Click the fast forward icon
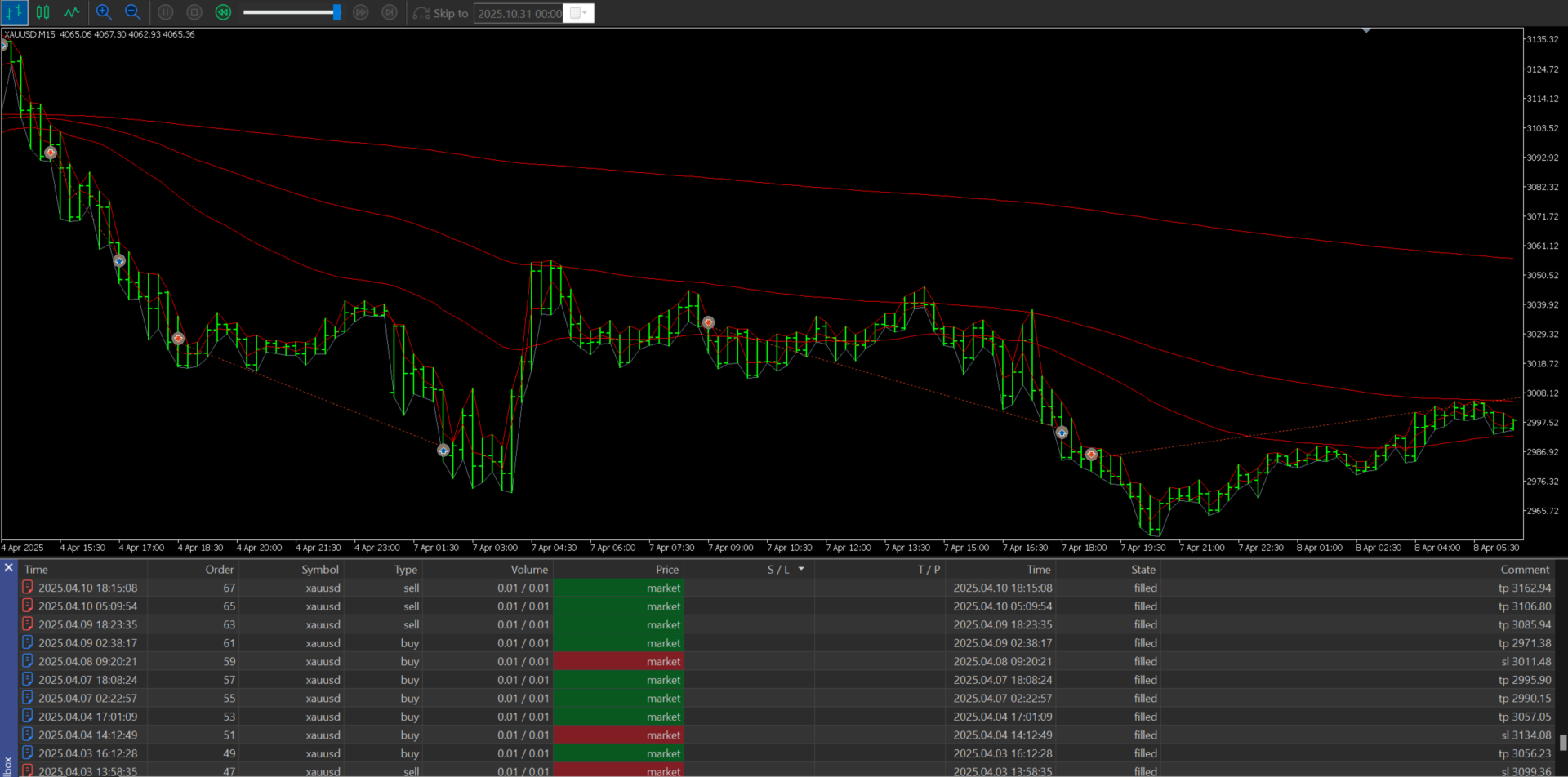 click(361, 12)
